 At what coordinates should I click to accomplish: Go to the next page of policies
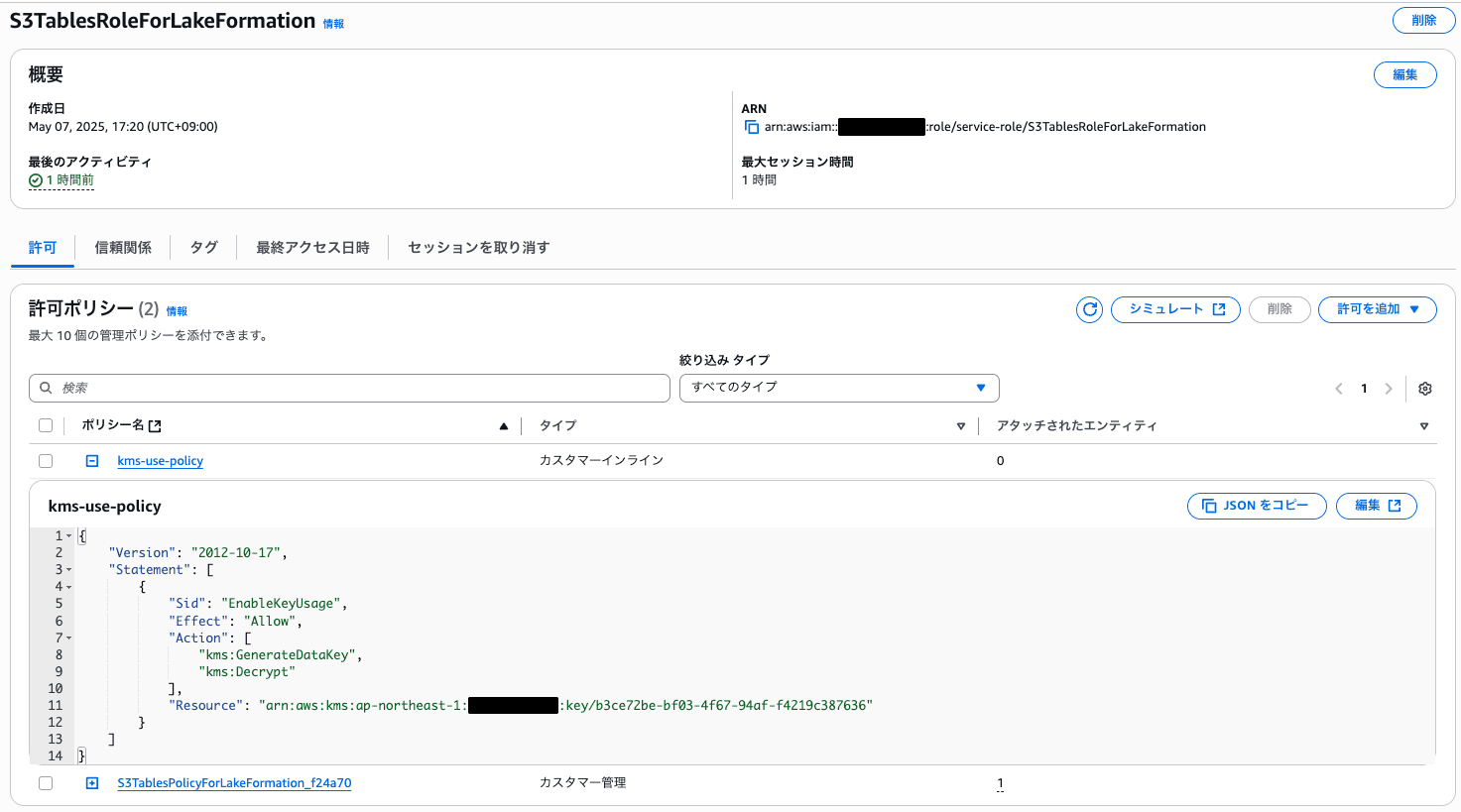click(x=1389, y=389)
